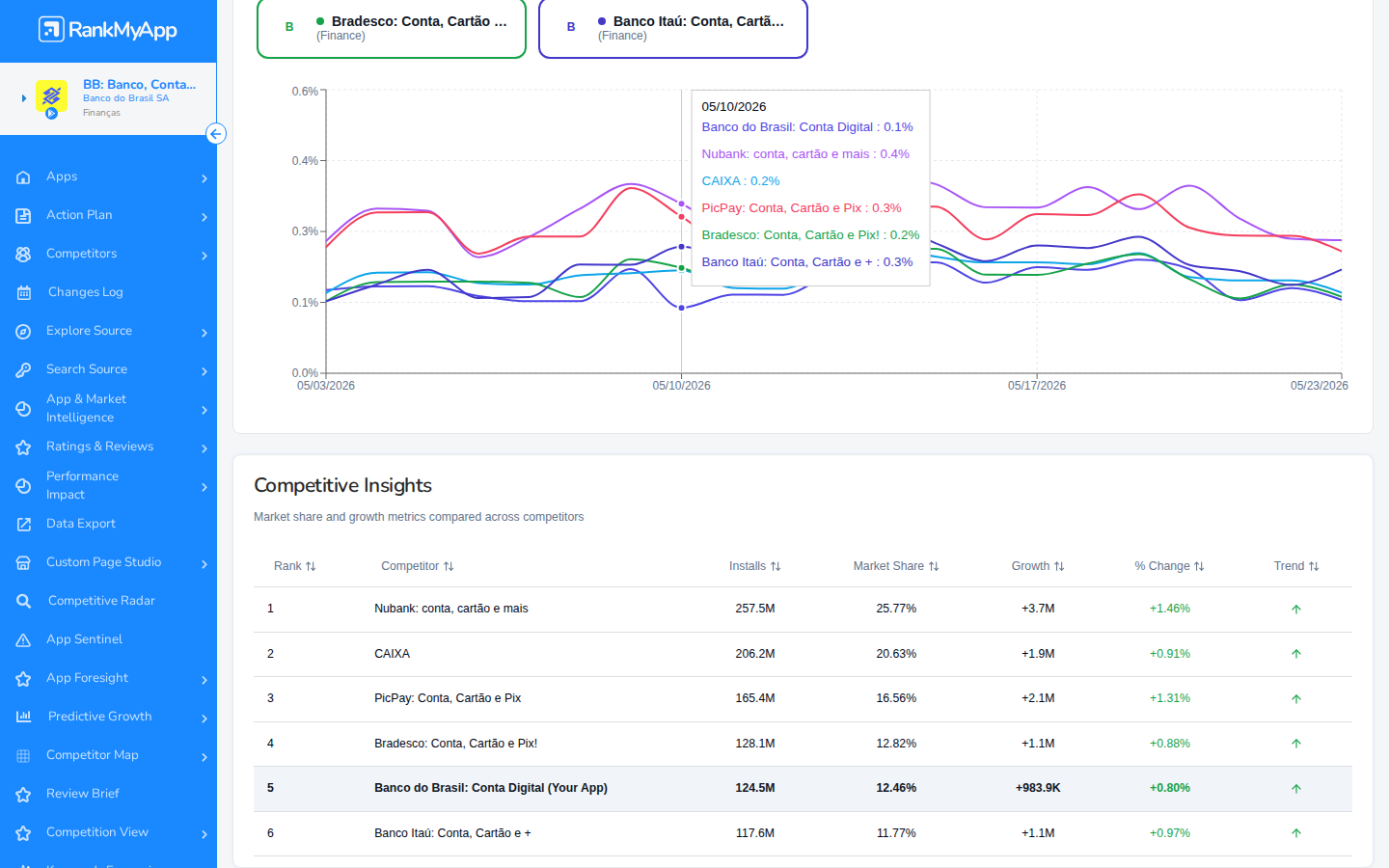The width and height of the screenshot is (1389, 868).
Task: Click the RankMyApp logo
Action: pos(108,30)
